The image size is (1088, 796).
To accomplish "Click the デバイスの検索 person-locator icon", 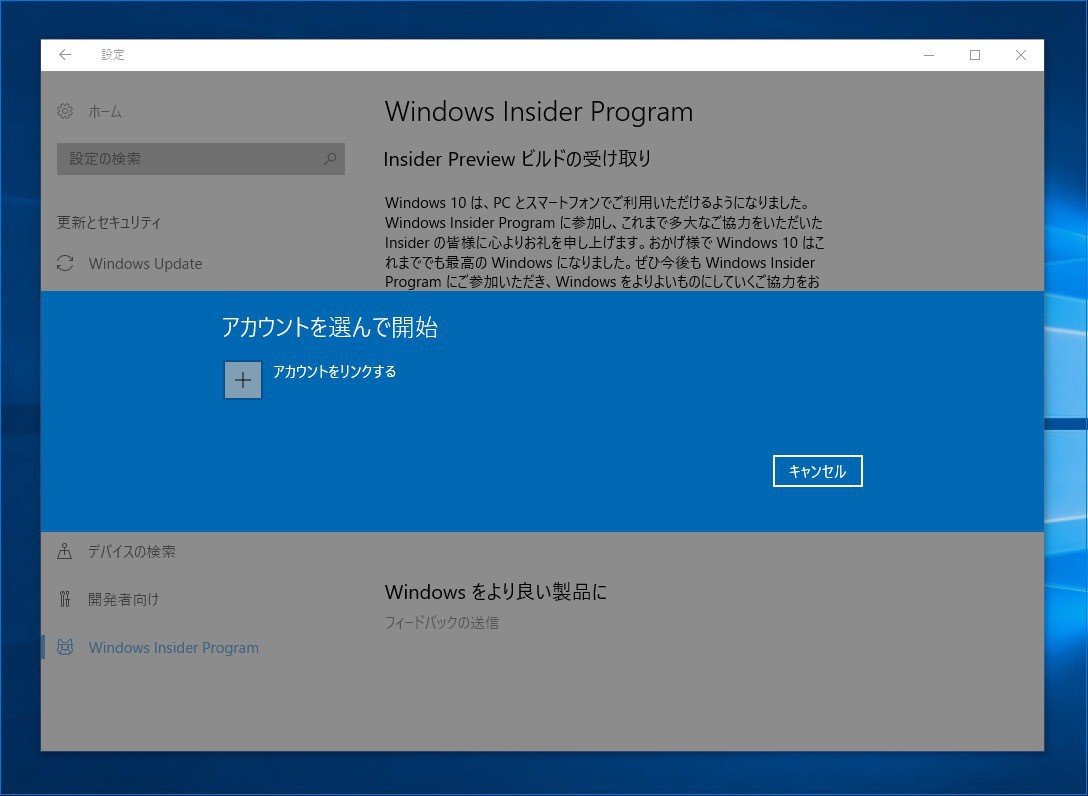I will (x=65, y=551).
